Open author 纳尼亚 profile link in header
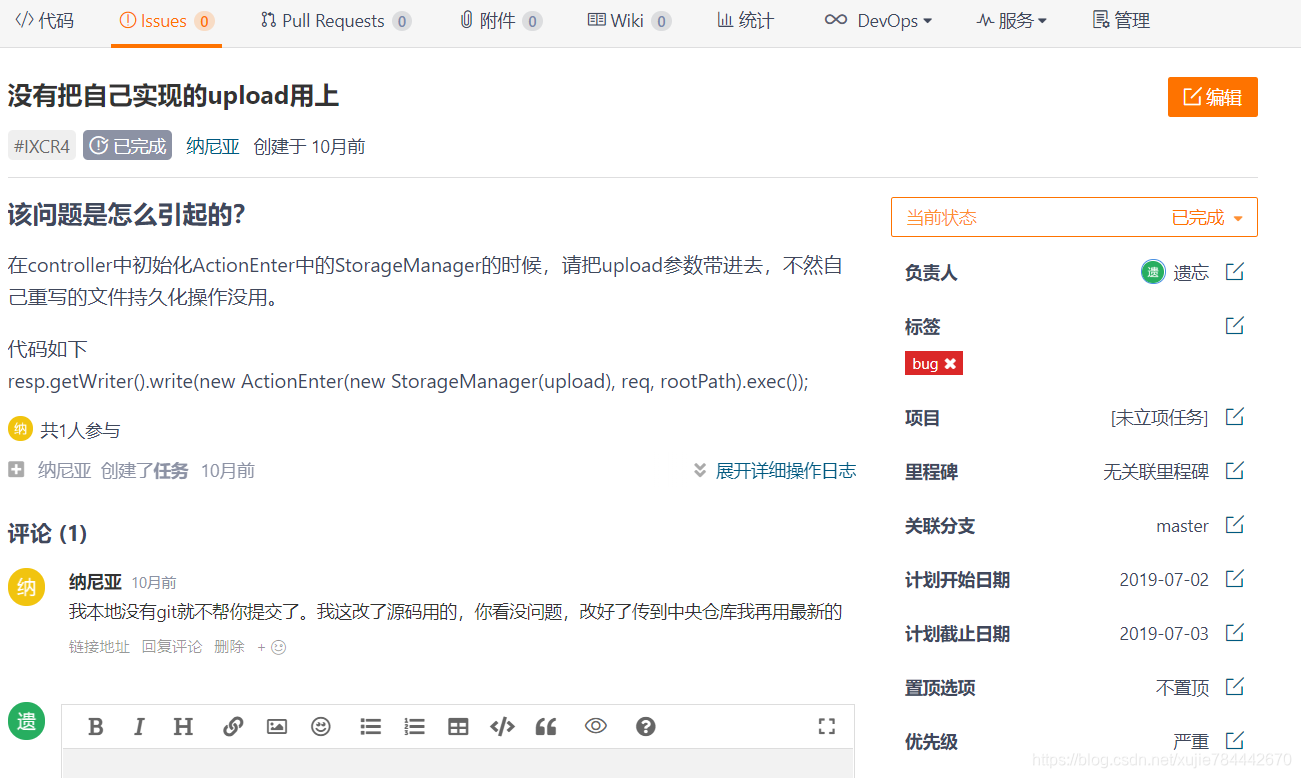 click(213, 146)
